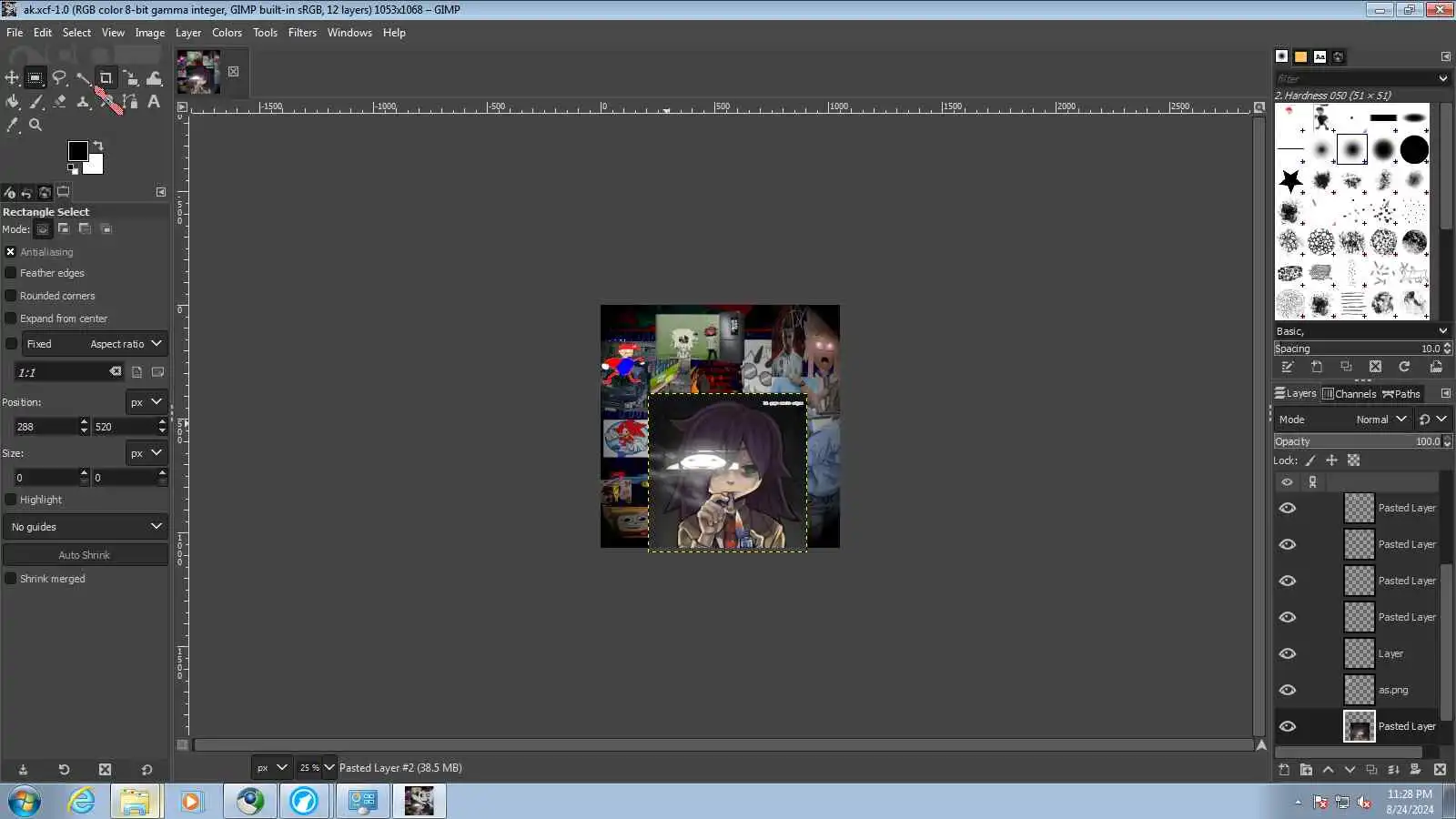
Task: Switch to the Channels tab
Action: pyautogui.click(x=1349, y=394)
